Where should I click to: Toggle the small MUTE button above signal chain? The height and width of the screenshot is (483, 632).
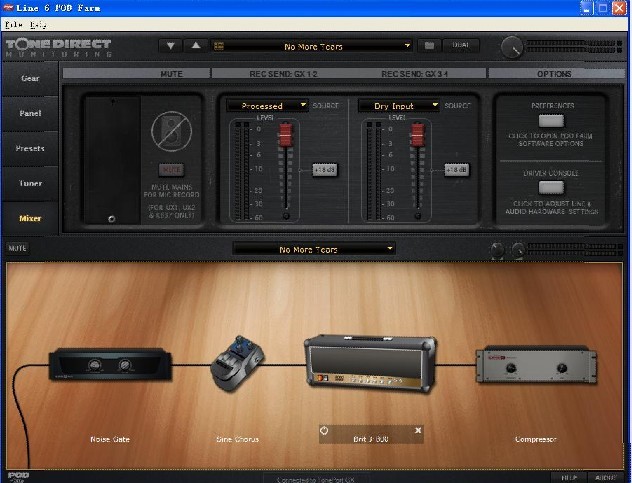[17, 248]
